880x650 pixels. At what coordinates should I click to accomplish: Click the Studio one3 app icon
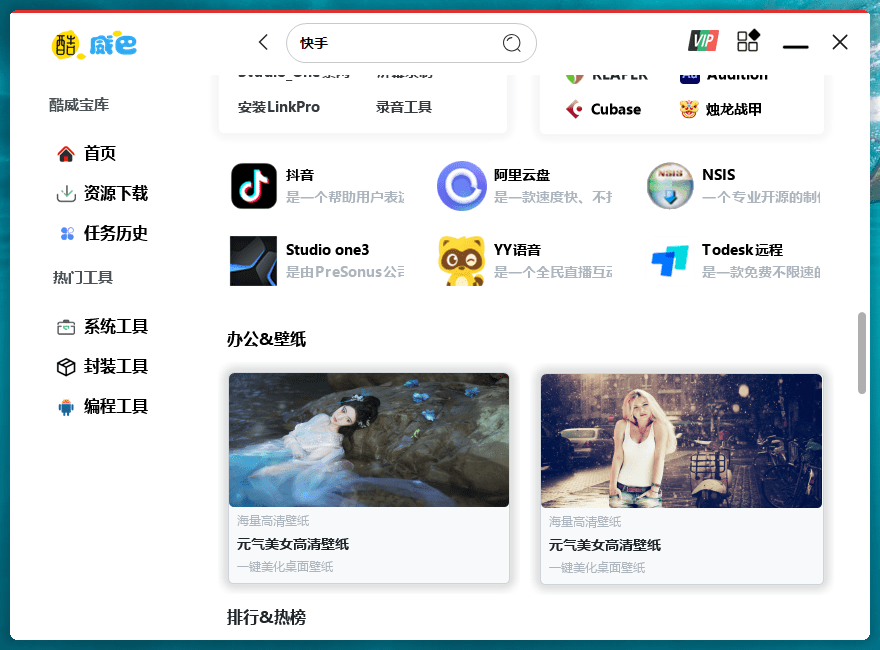(254, 261)
